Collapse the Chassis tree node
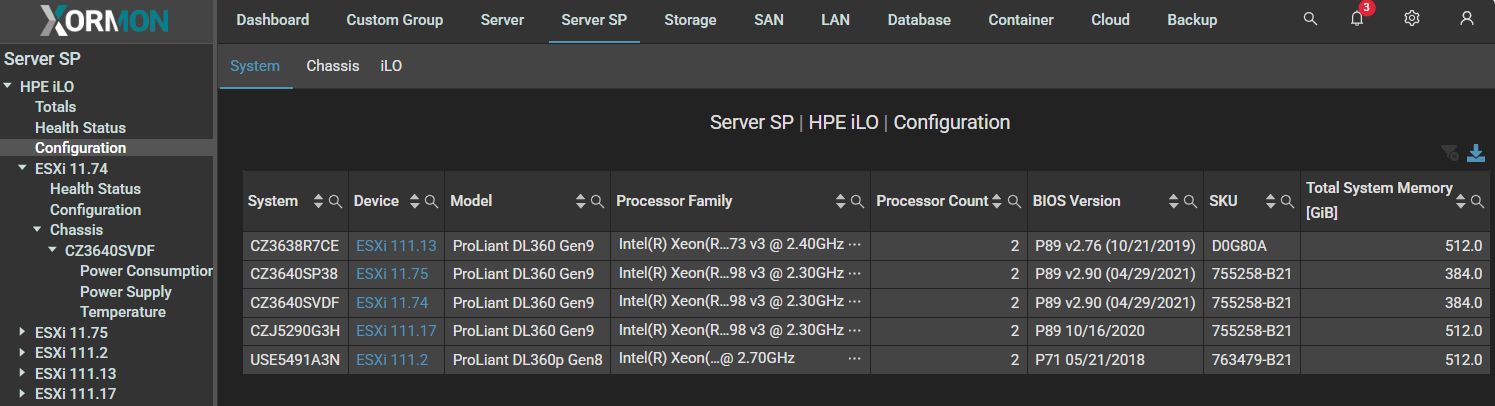The image size is (1495, 406). pos(38,230)
